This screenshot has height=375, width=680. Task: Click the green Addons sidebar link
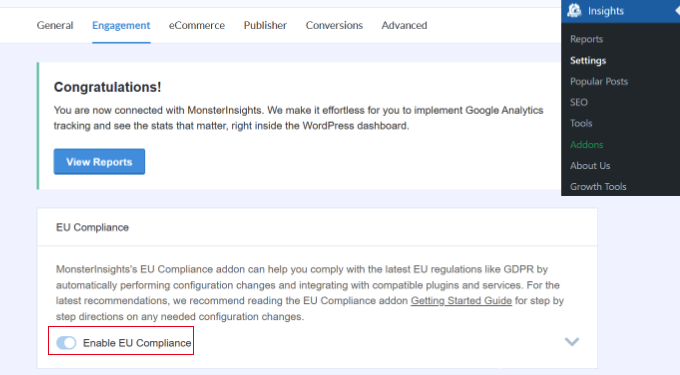[x=586, y=144]
